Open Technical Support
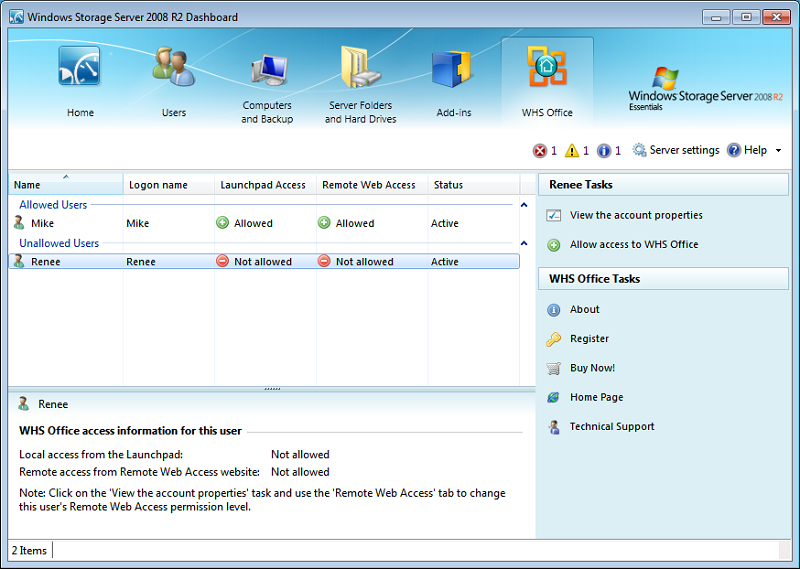The height and width of the screenshot is (569, 800). point(611,427)
